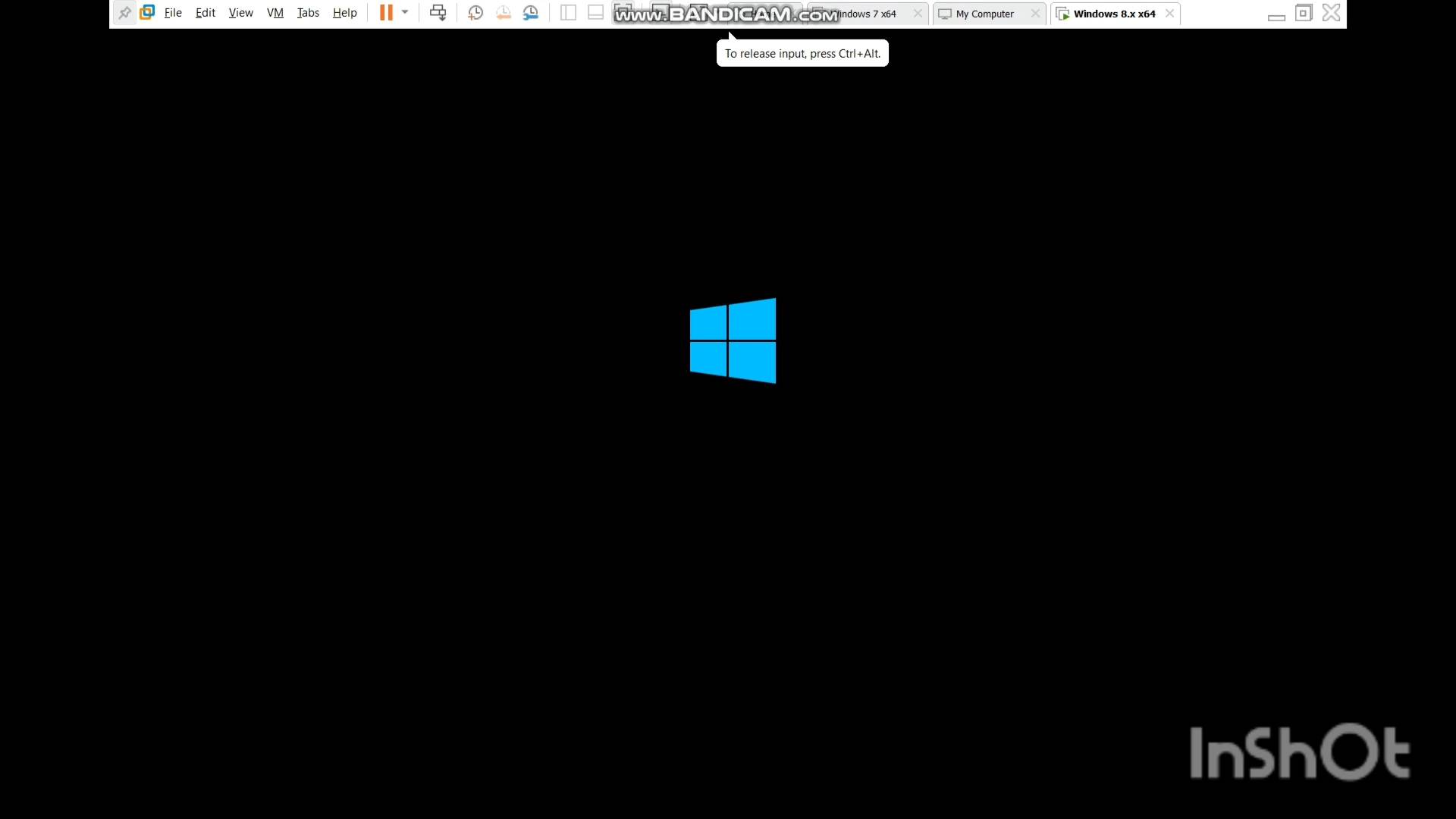Suspend the VM with orange pause button

(386, 13)
